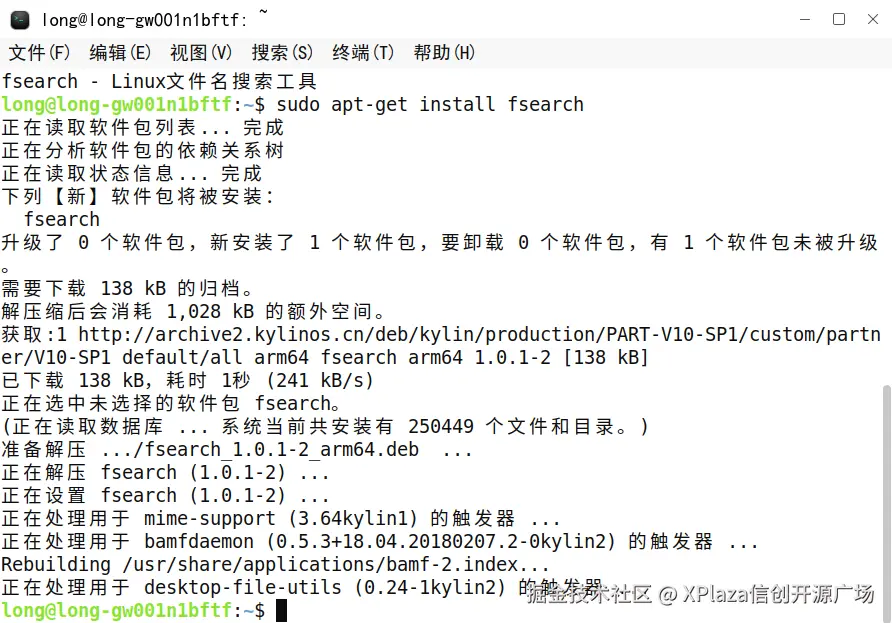Viewport: 892px width, 623px height.
Task: Open the 终端(T) menu
Action: click(x=363, y=53)
